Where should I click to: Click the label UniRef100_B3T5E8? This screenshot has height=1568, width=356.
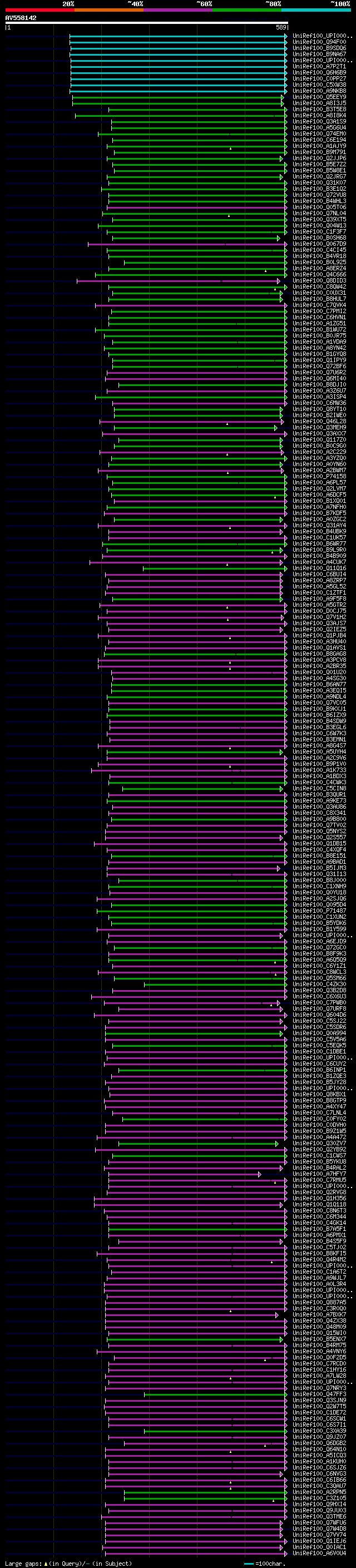tap(319, 109)
